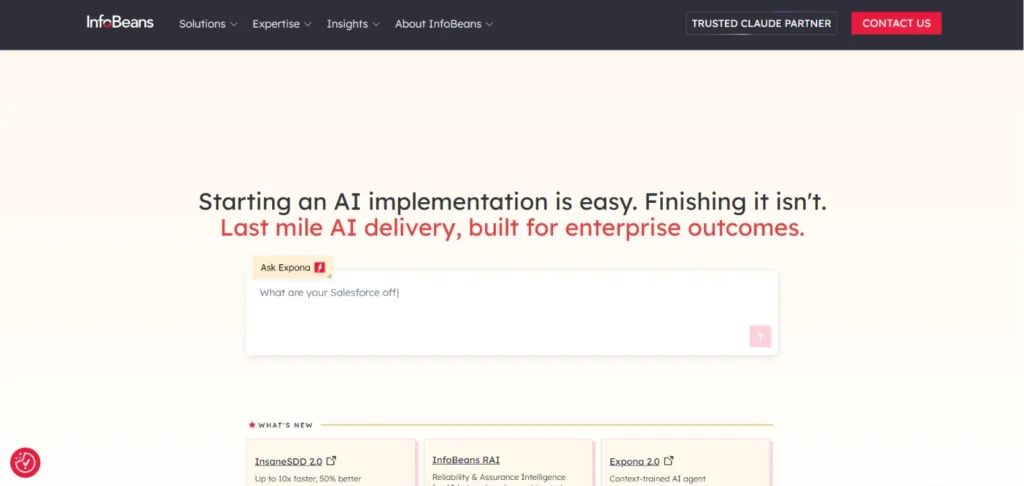The width and height of the screenshot is (1024, 486).
Task: Click the Expona lightning icon badge
Action: 319,267
